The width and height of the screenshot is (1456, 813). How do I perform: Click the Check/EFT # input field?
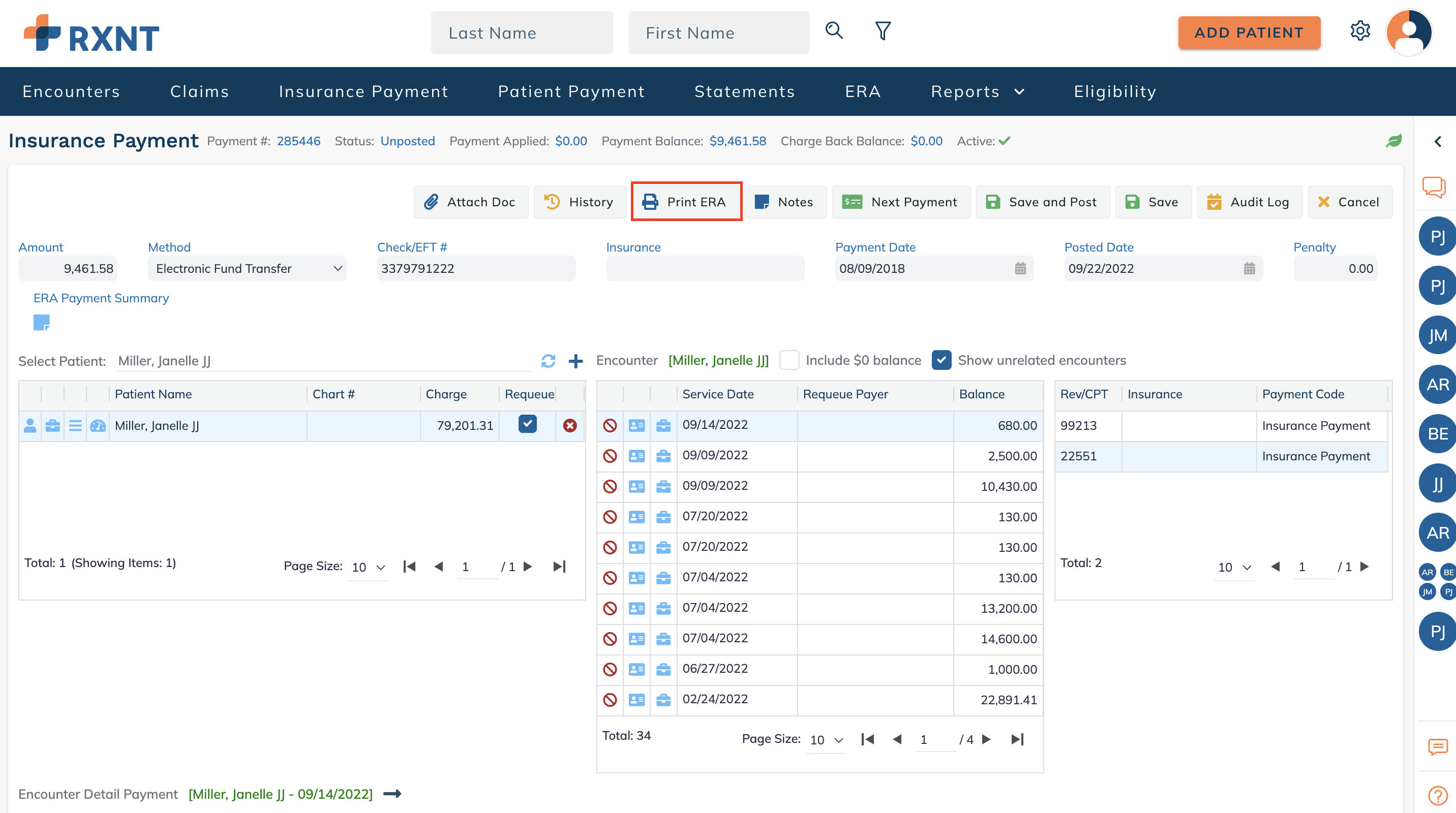476,269
